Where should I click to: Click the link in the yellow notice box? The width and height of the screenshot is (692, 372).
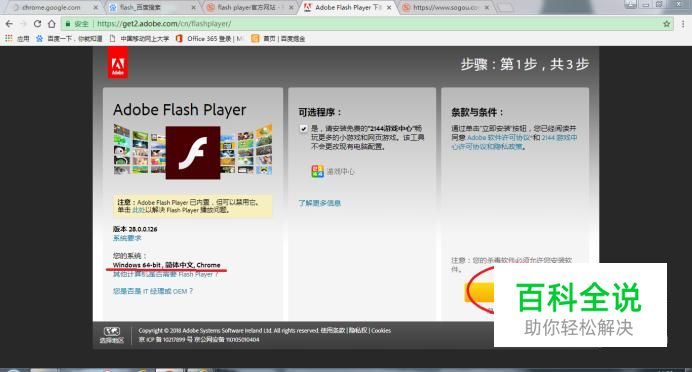coord(138,210)
